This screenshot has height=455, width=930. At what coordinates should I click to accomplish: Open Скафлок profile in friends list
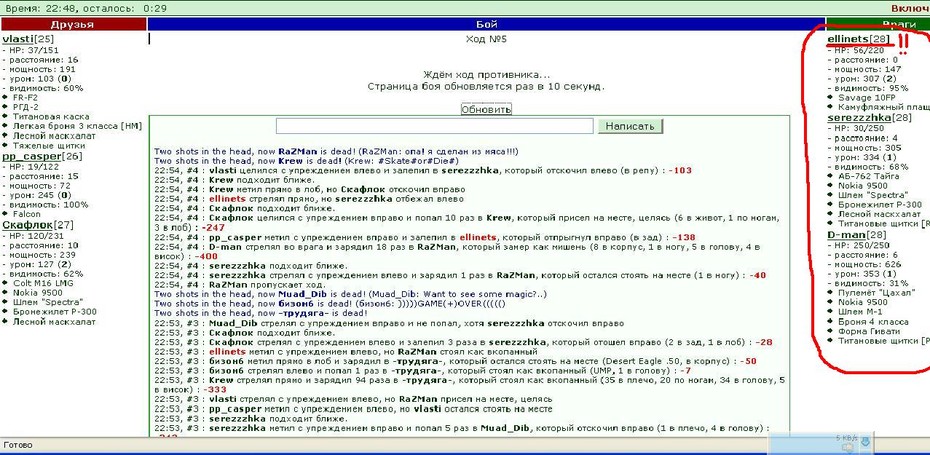27,225
